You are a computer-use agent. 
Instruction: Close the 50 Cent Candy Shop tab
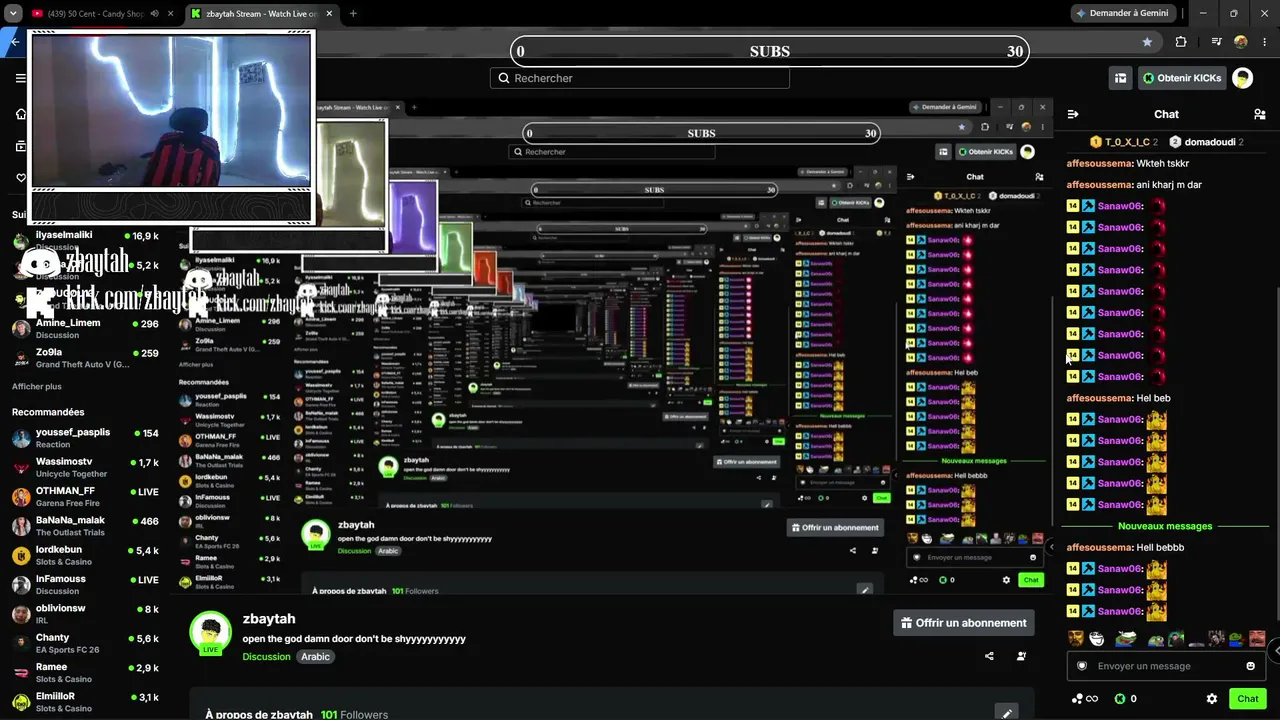170,13
